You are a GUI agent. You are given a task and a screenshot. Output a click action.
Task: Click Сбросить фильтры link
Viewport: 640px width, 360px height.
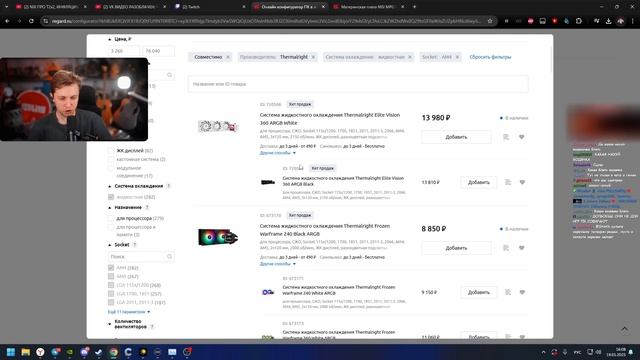(x=490, y=57)
